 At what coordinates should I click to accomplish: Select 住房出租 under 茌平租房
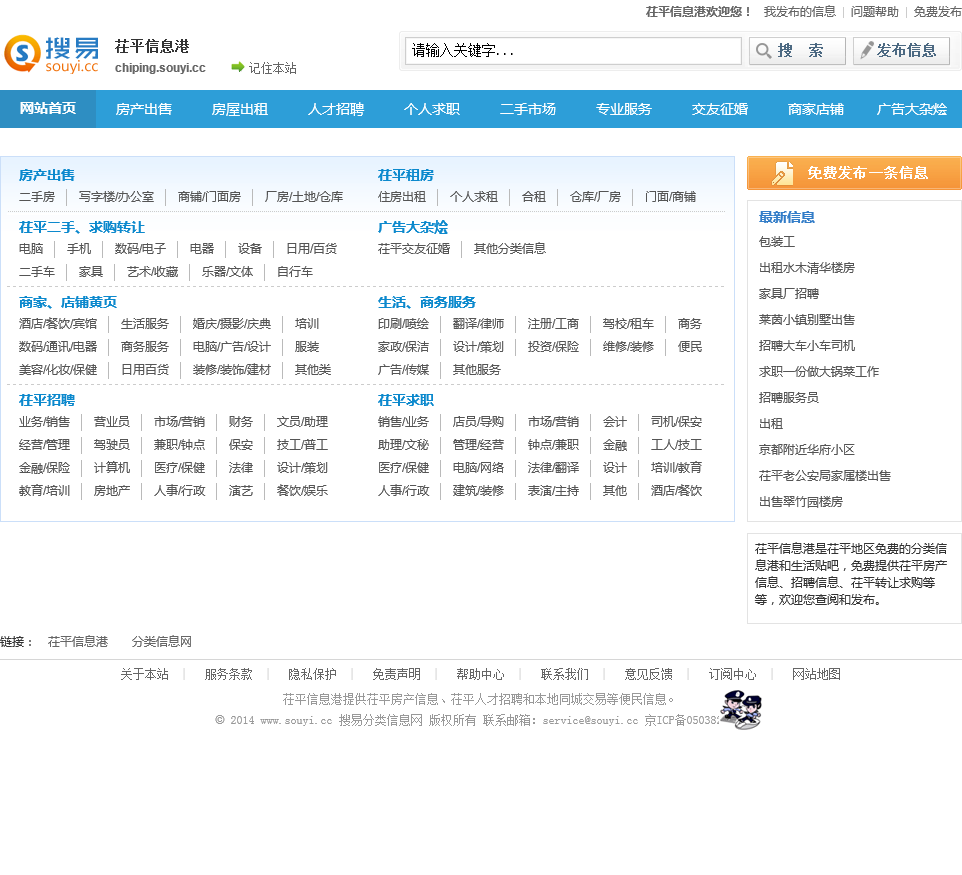coord(402,197)
